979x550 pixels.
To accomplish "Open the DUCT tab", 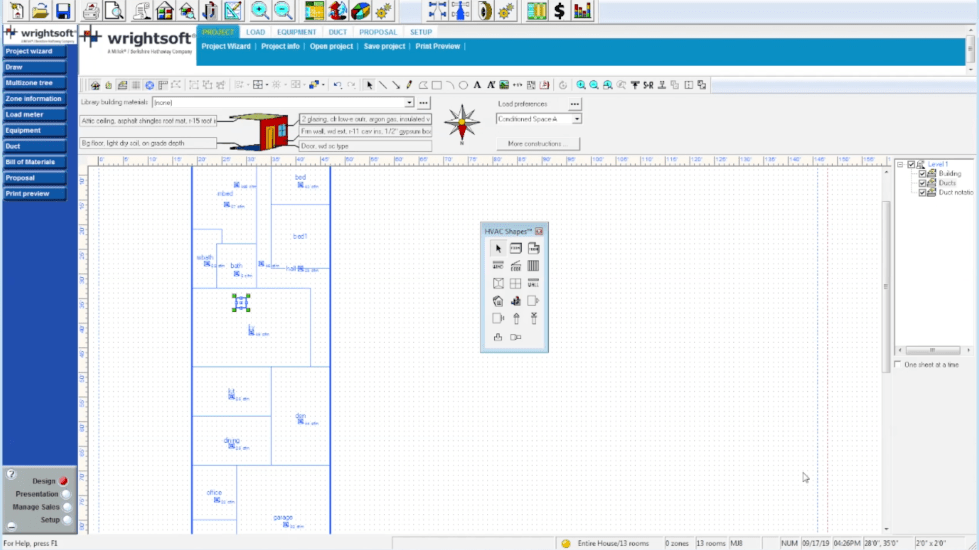I will [338, 32].
